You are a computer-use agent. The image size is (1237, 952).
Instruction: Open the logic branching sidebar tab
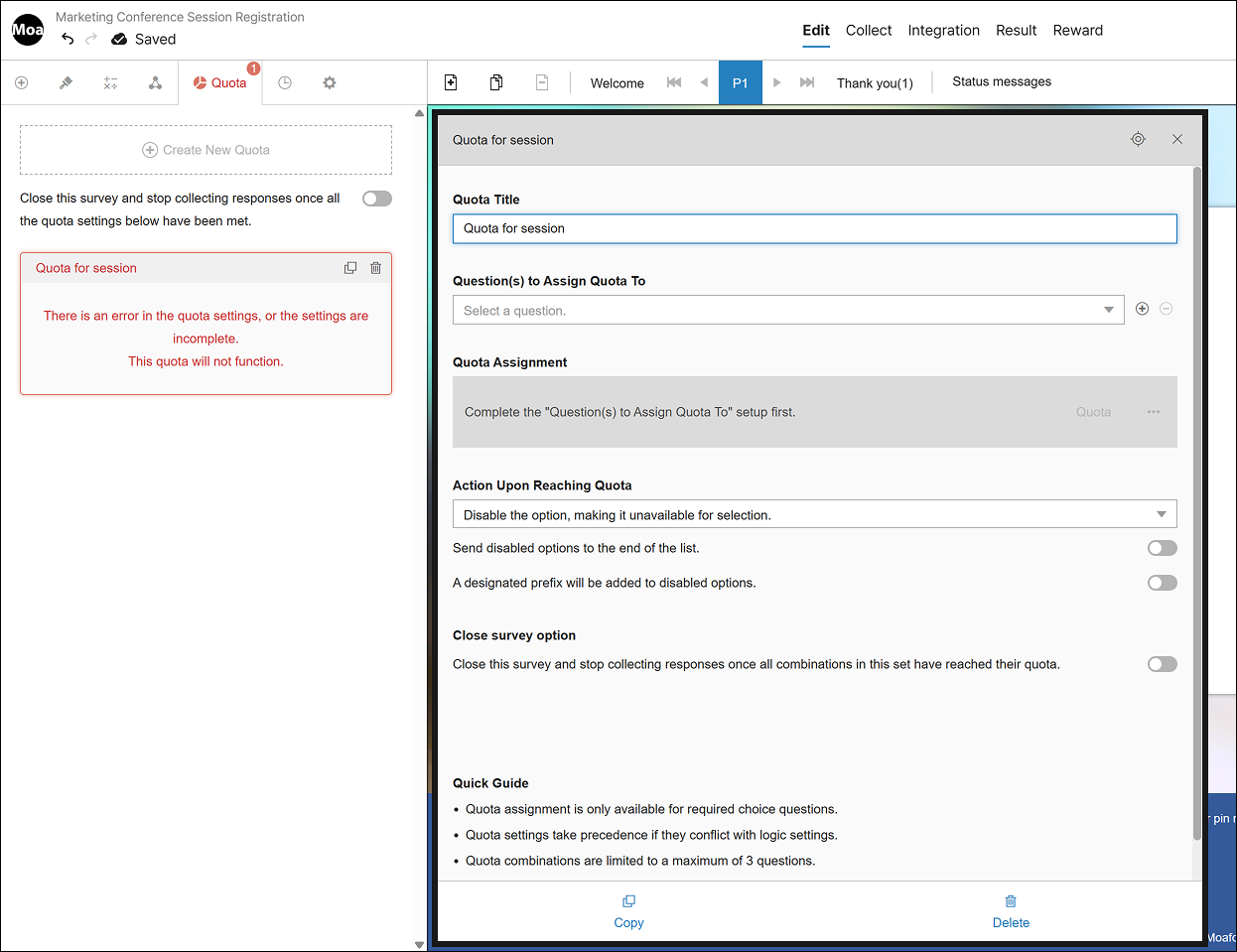click(x=156, y=83)
